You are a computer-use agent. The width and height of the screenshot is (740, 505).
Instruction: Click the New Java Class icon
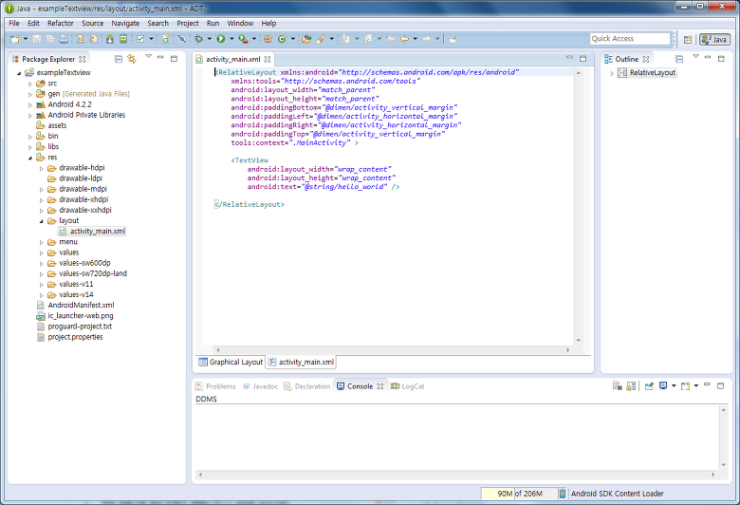tap(282, 39)
